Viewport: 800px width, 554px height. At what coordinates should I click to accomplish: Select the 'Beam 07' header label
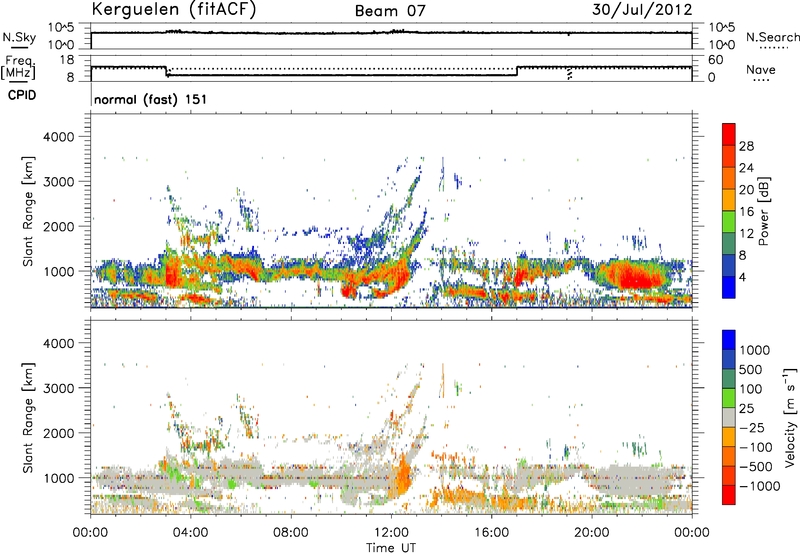pyautogui.click(x=390, y=11)
